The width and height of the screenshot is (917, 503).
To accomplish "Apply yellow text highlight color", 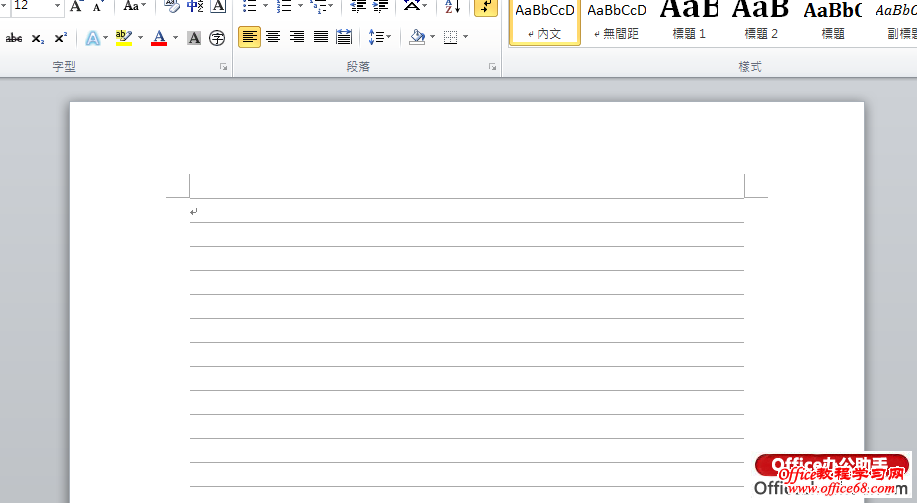I will coord(123,38).
